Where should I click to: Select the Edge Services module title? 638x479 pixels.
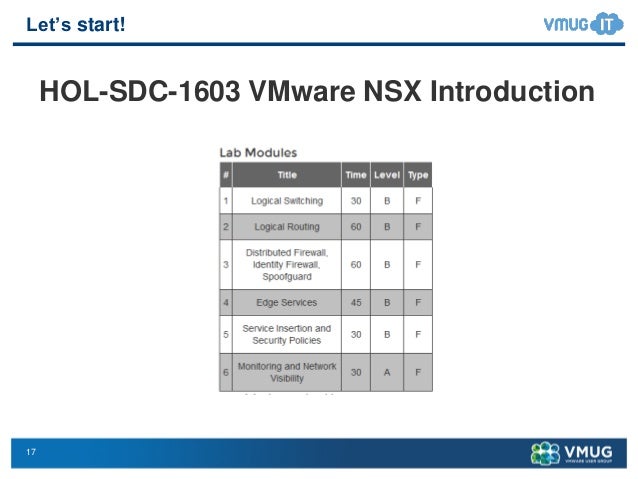point(287,302)
